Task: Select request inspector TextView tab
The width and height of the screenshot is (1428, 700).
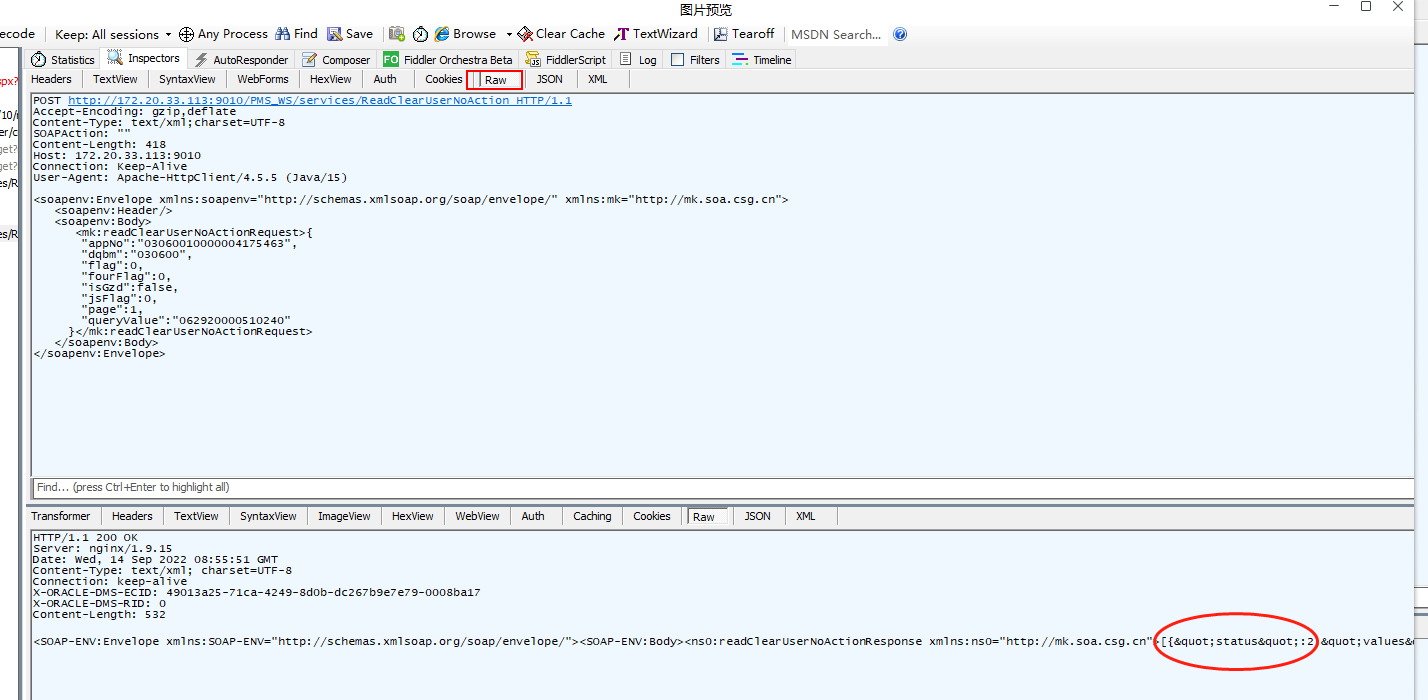Action: pyautogui.click(x=115, y=79)
